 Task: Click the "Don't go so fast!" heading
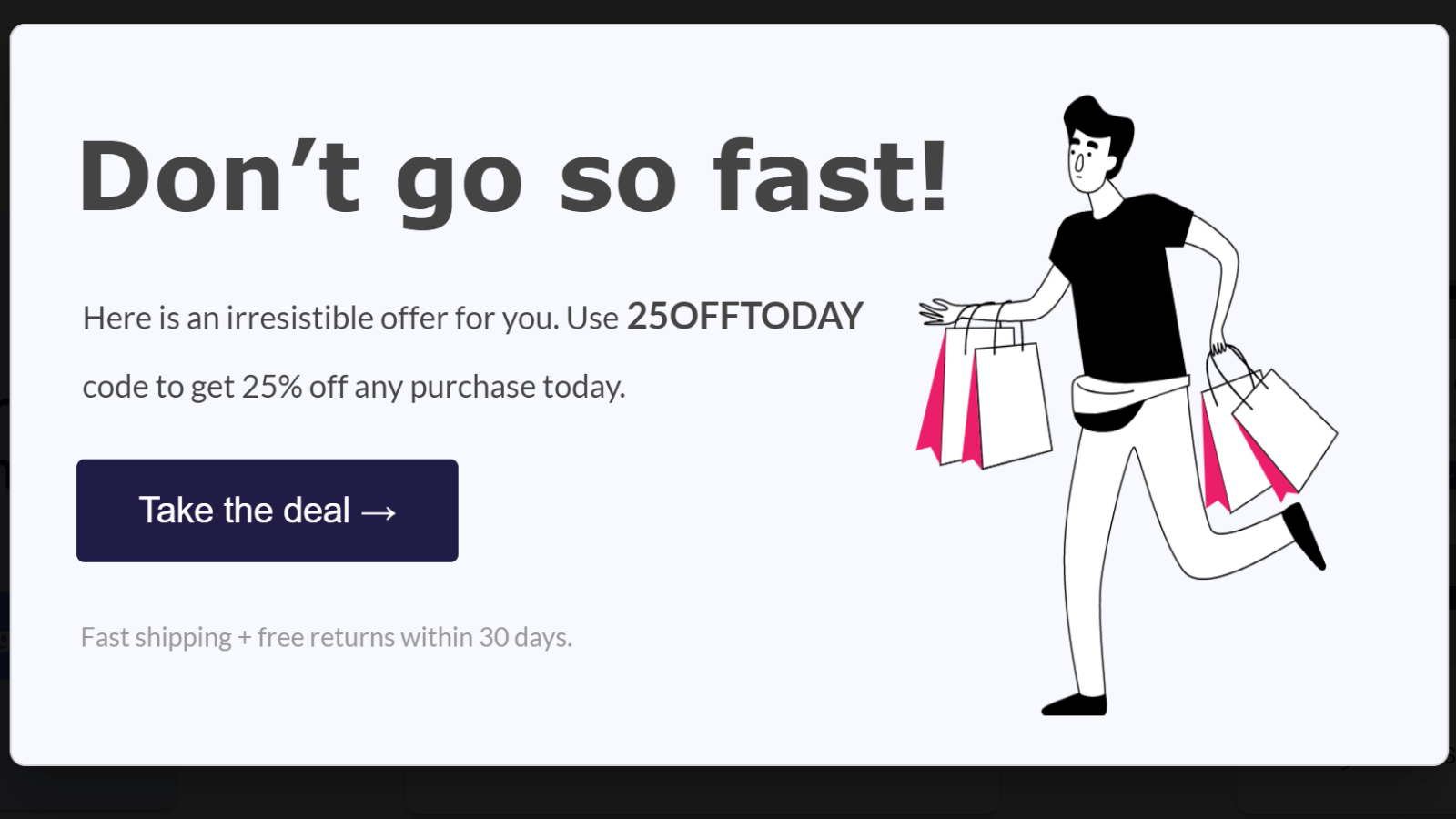[513, 177]
